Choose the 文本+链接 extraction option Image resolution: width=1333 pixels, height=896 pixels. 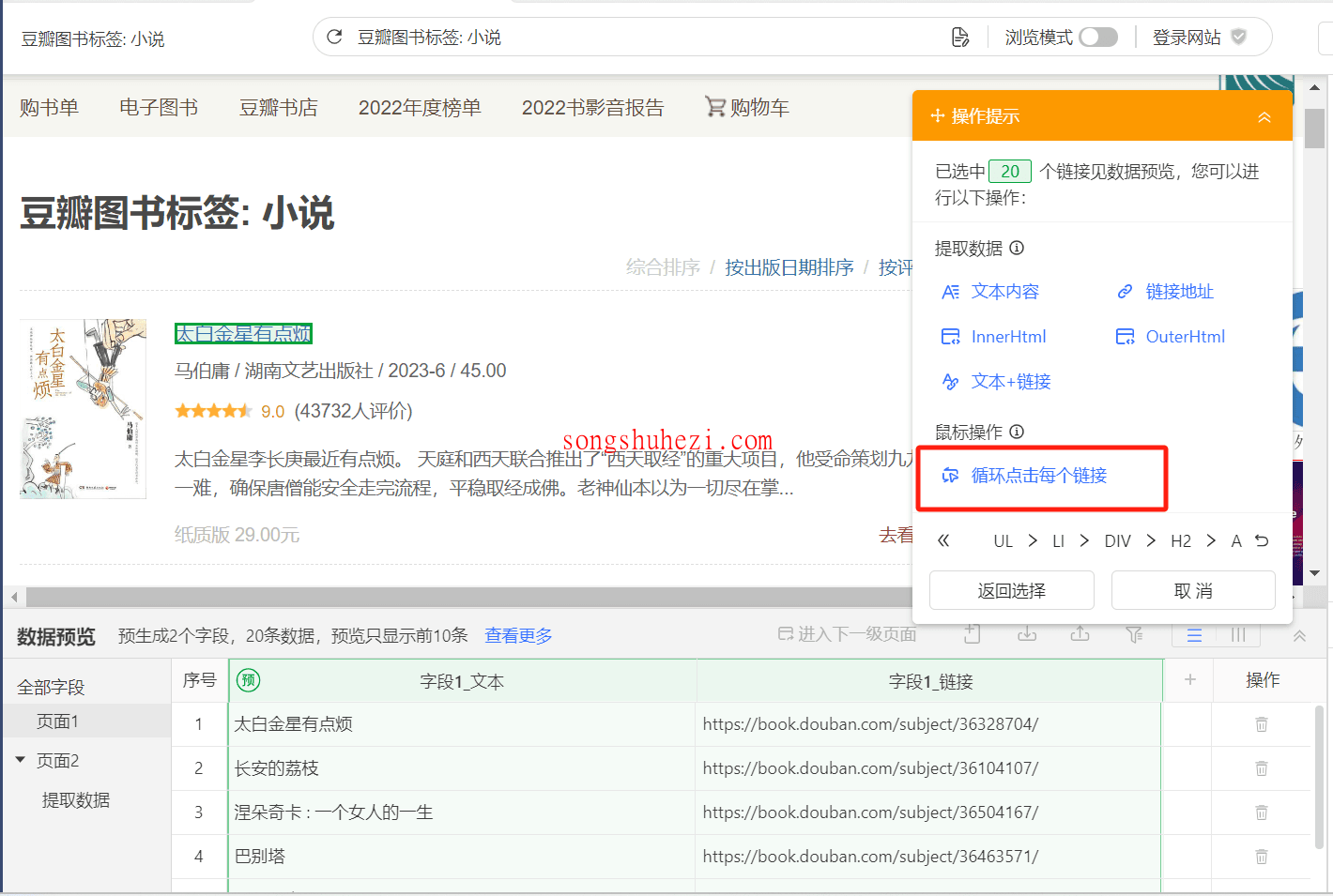(996, 382)
